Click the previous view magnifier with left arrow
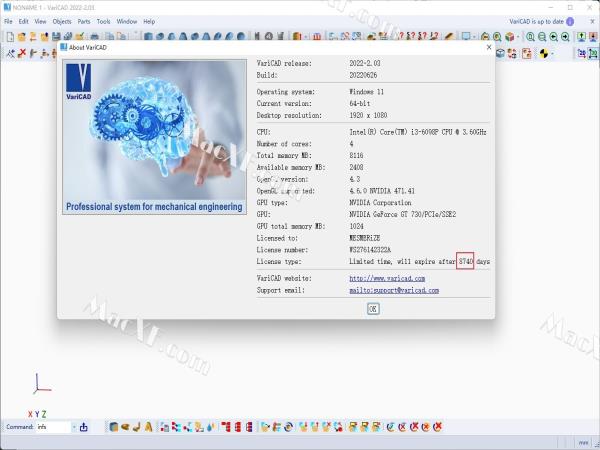The width and height of the screenshot is (600, 450). coord(553,37)
